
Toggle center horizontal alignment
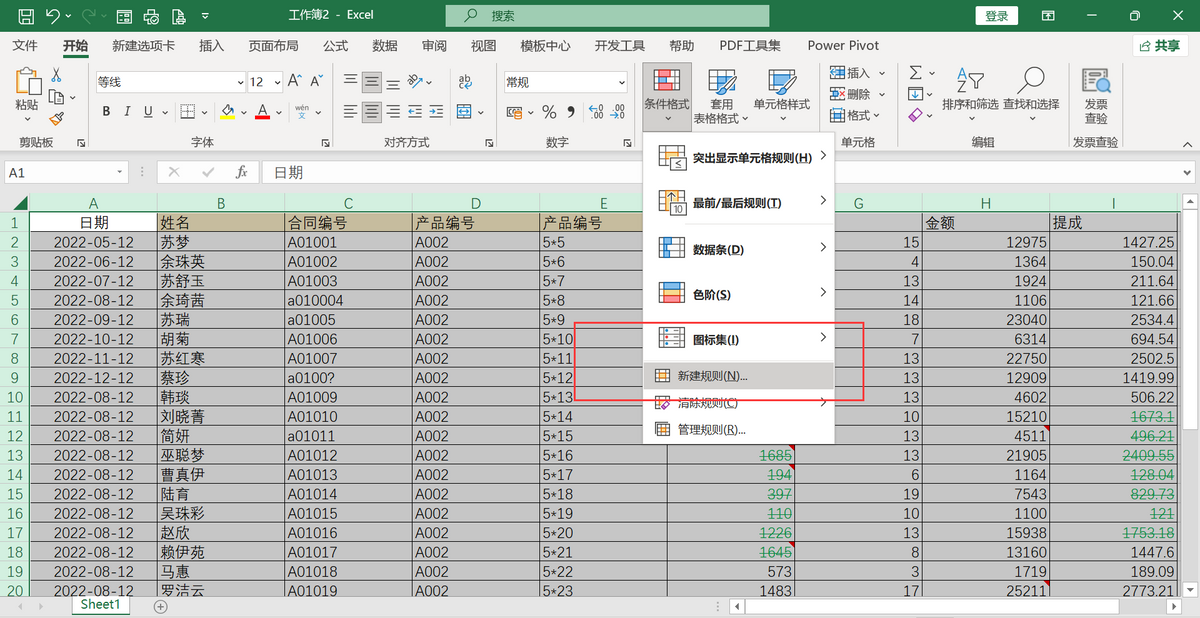pyautogui.click(x=371, y=111)
